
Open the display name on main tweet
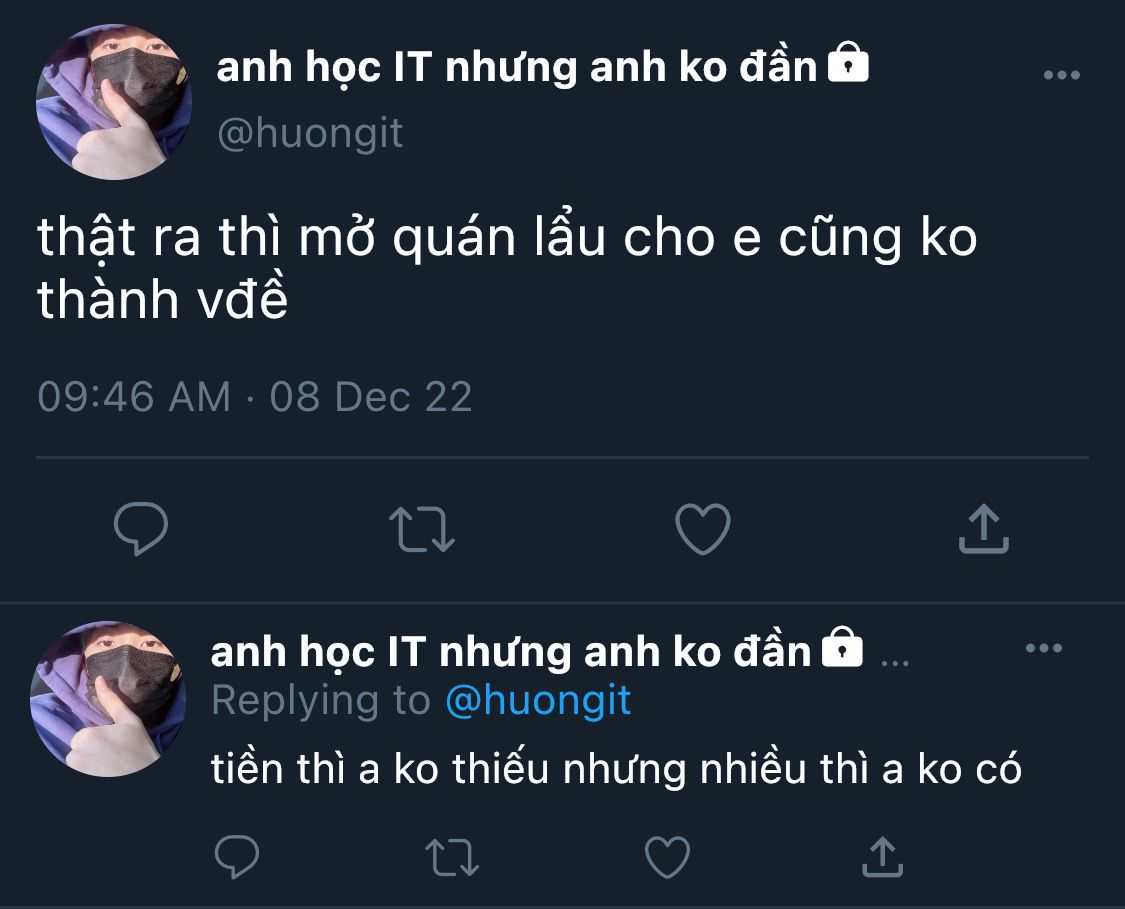(517, 67)
